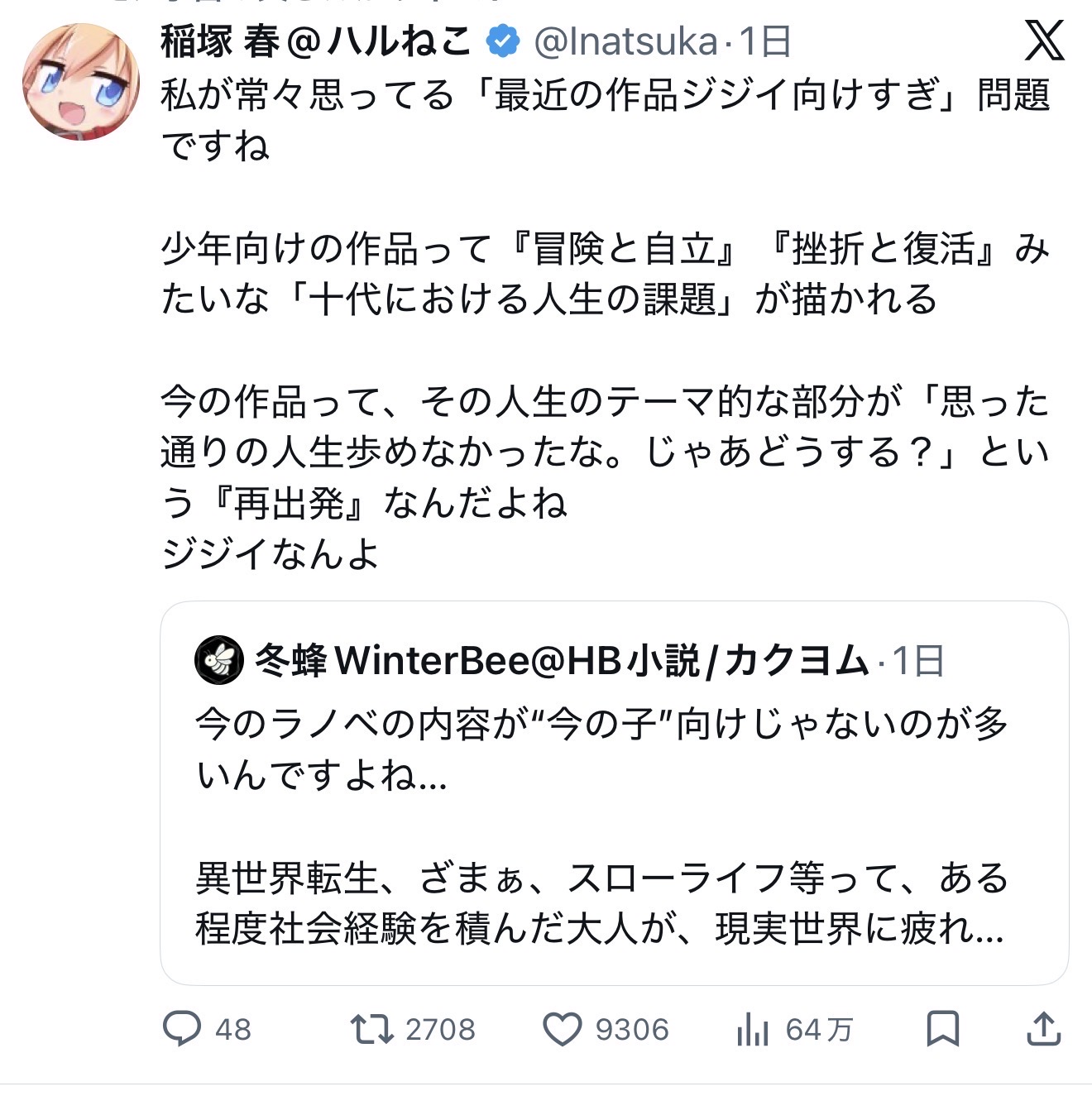The height and width of the screenshot is (1096, 1092).
Task: Open 稲塚 春 profile avatar
Action: [x=81, y=81]
